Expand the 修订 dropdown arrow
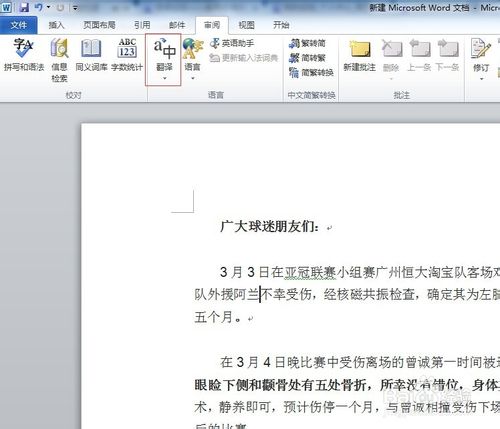This screenshot has width=500, height=429. point(481,79)
